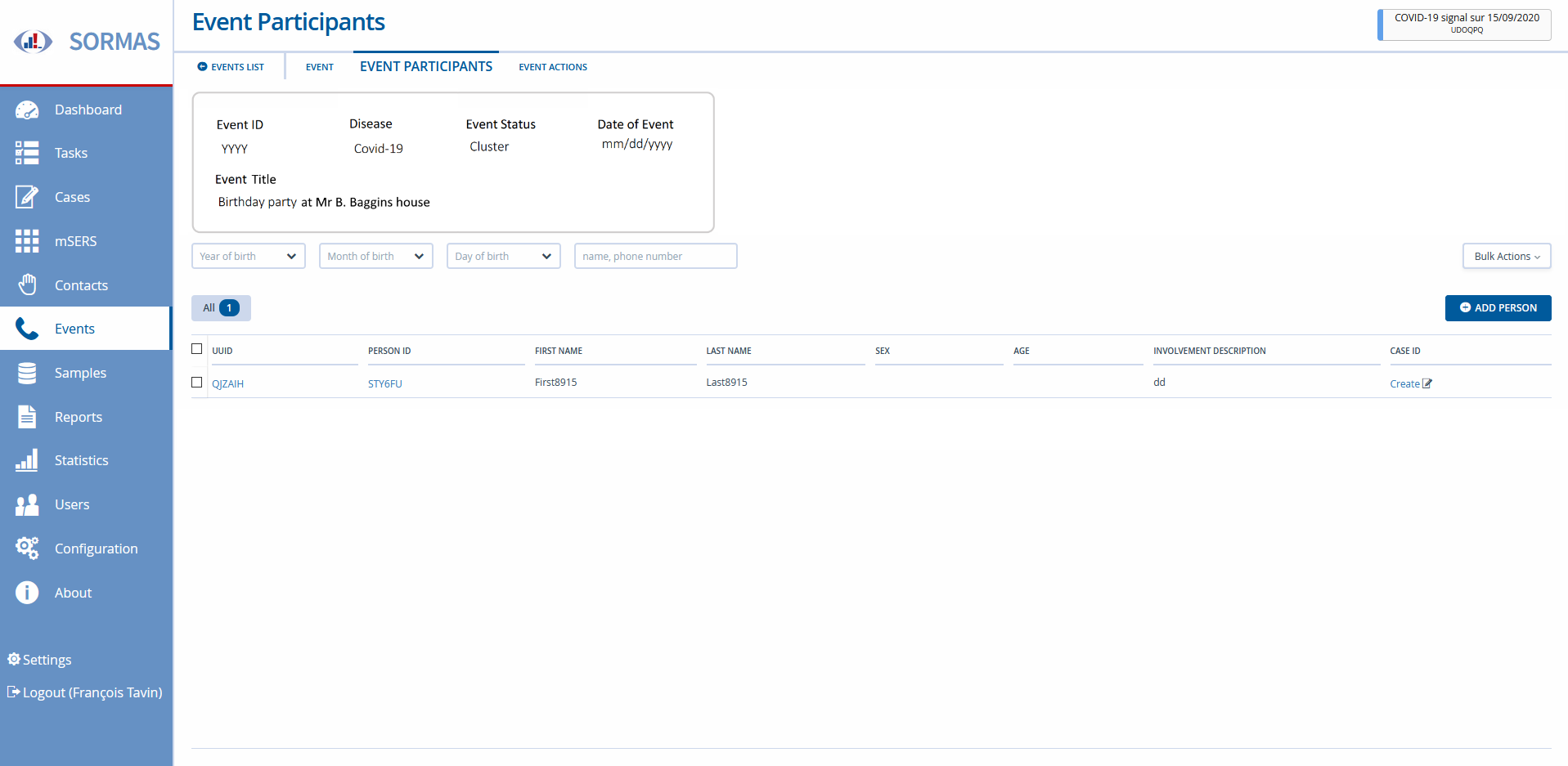1568x766 pixels.
Task: Open About in the sidebar
Action: [86, 593]
